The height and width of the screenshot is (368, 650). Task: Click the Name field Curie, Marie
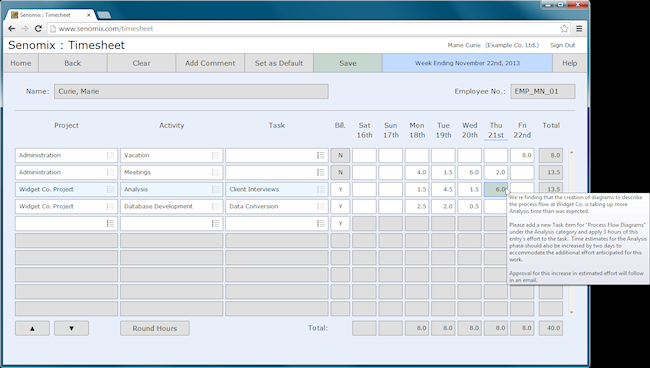click(x=191, y=91)
